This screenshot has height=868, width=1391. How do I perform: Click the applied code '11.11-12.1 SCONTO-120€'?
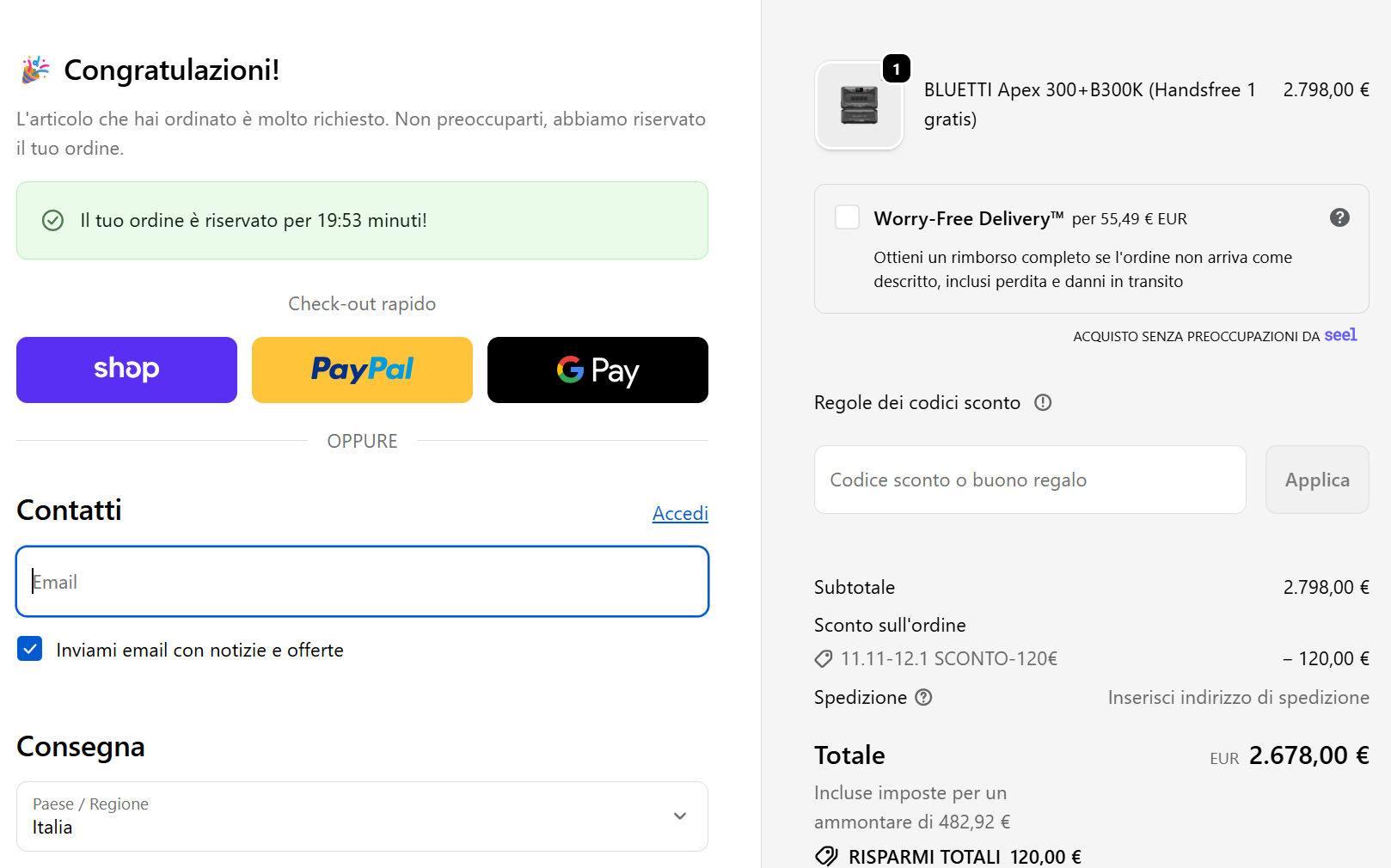point(949,659)
